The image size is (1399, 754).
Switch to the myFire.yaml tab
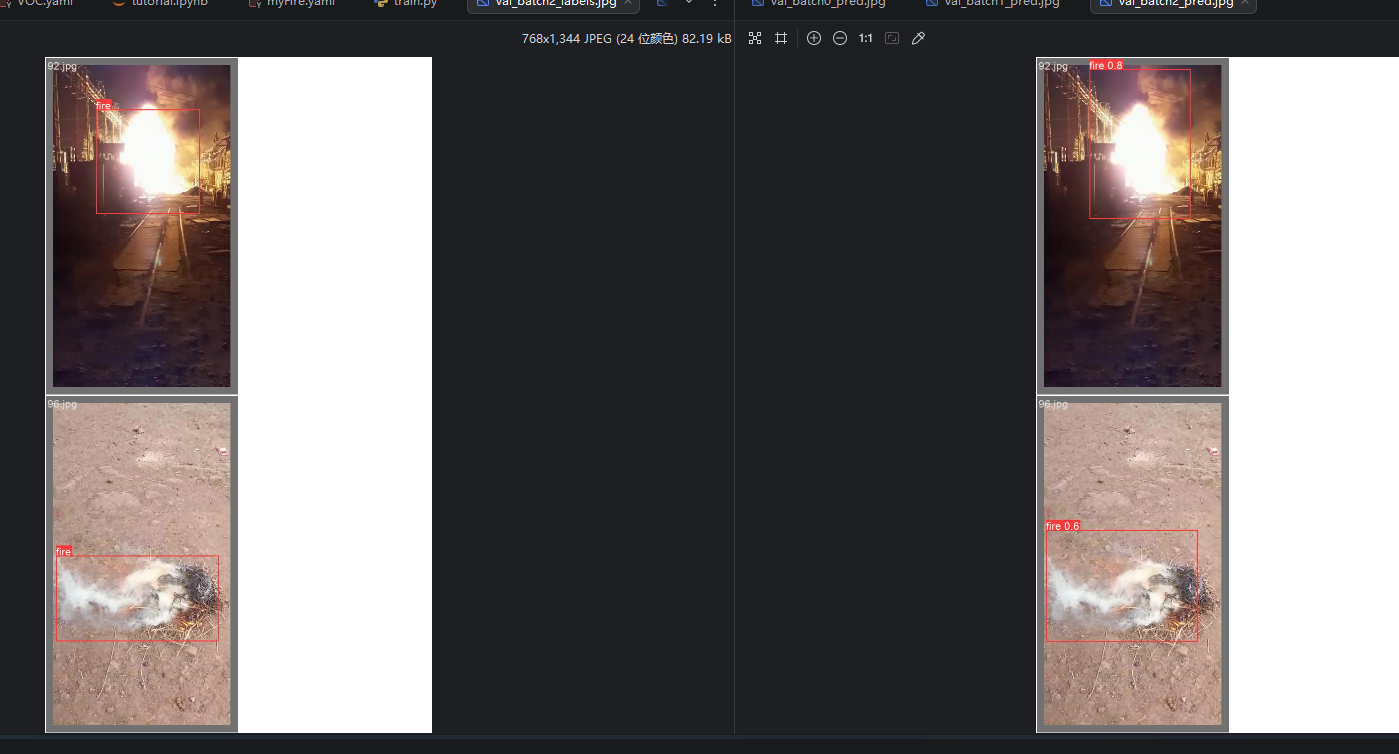pyautogui.click(x=291, y=4)
